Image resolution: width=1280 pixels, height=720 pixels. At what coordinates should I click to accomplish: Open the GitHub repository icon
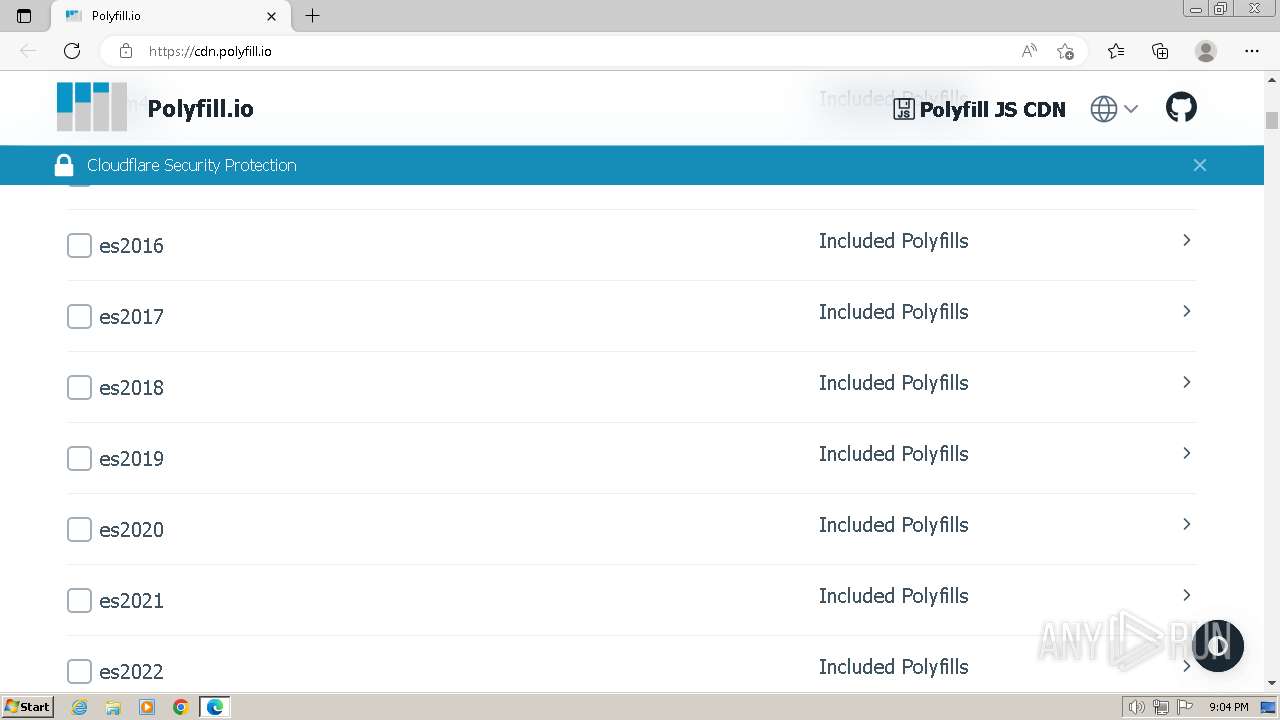(1181, 108)
